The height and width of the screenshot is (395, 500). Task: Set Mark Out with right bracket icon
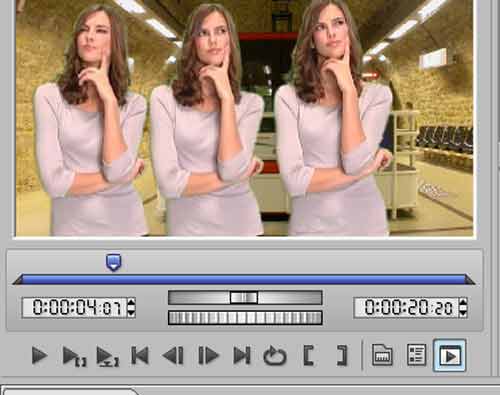pos(342,355)
